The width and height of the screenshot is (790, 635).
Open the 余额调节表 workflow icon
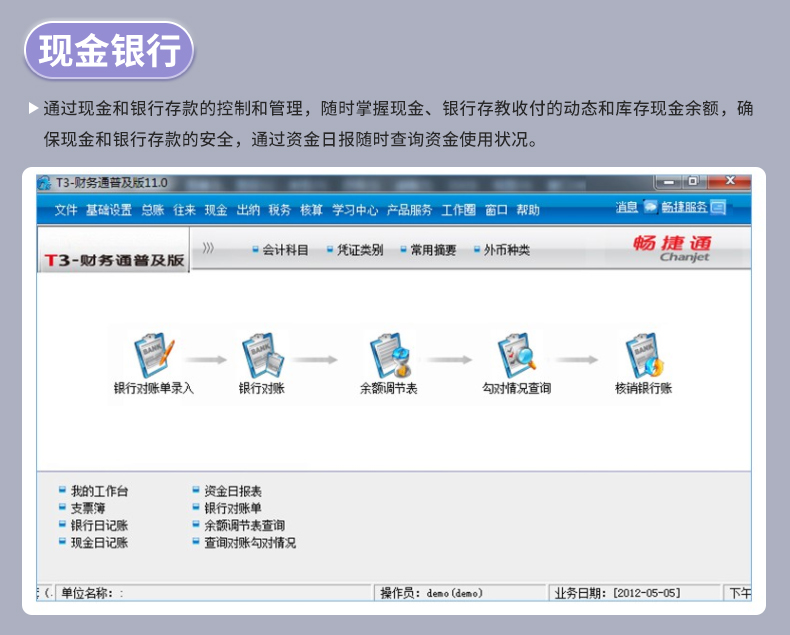point(390,356)
